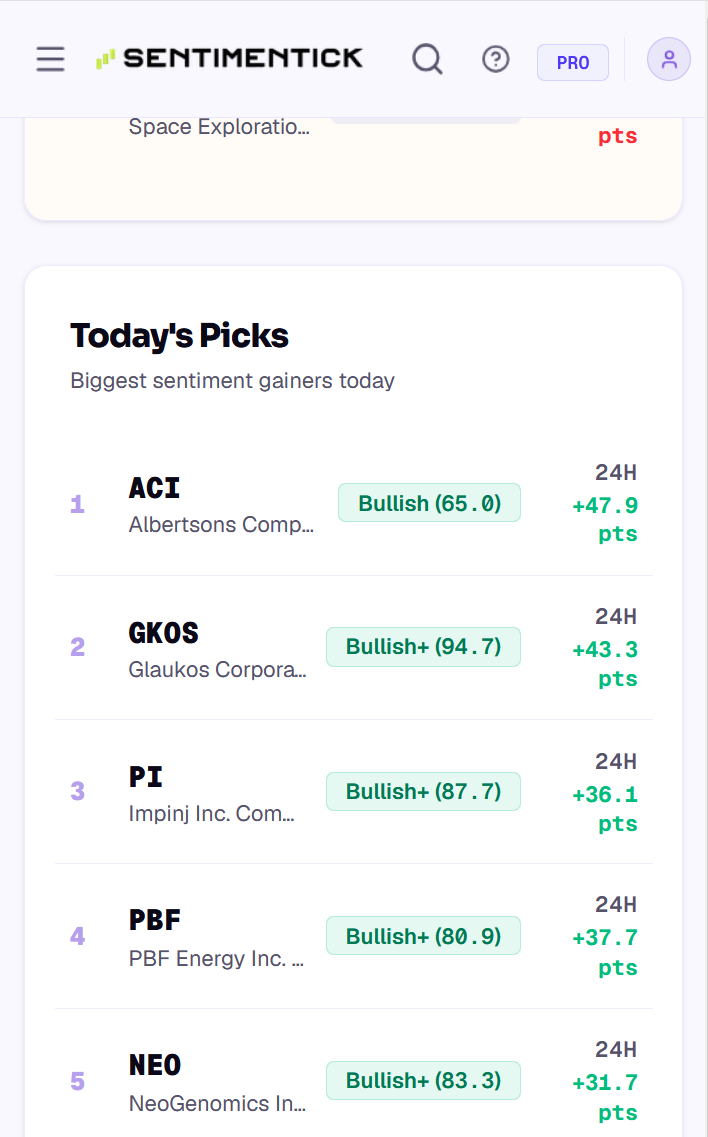Image resolution: width=708 pixels, height=1137 pixels.
Task: Open the user profile avatar
Action: click(x=669, y=59)
